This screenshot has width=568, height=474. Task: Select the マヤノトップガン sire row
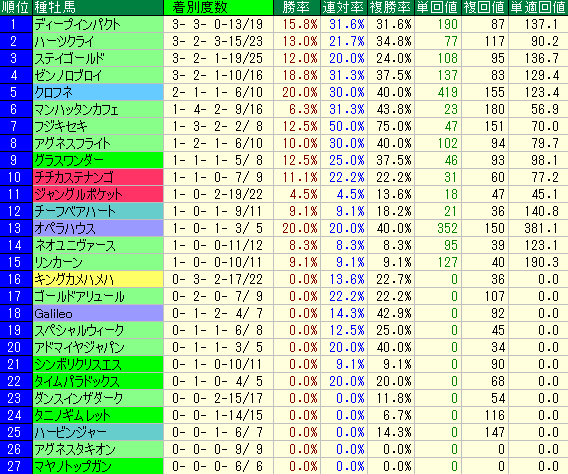(284, 466)
